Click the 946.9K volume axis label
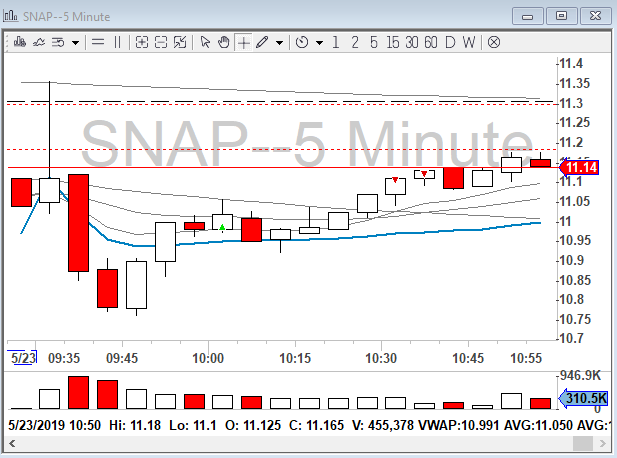The height and width of the screenshot is (458, 617). point(581,375)
